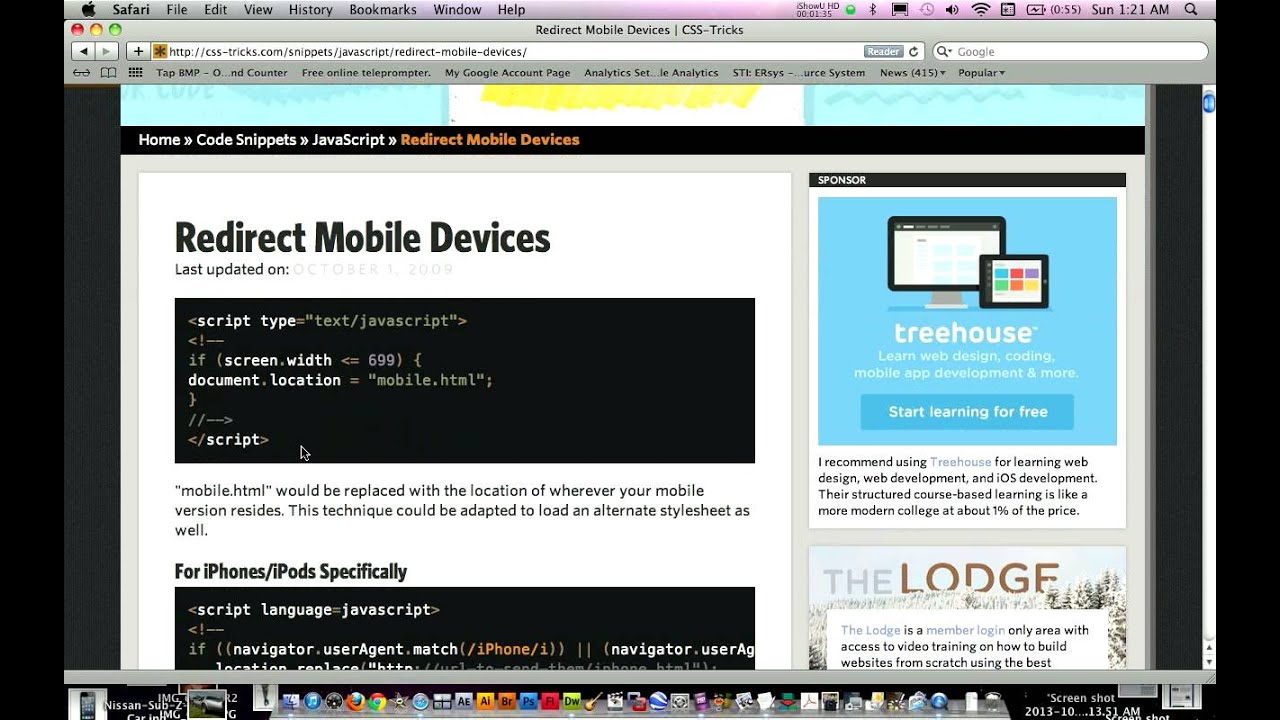Open Analytics Settings bookmark

click(651, 73)
